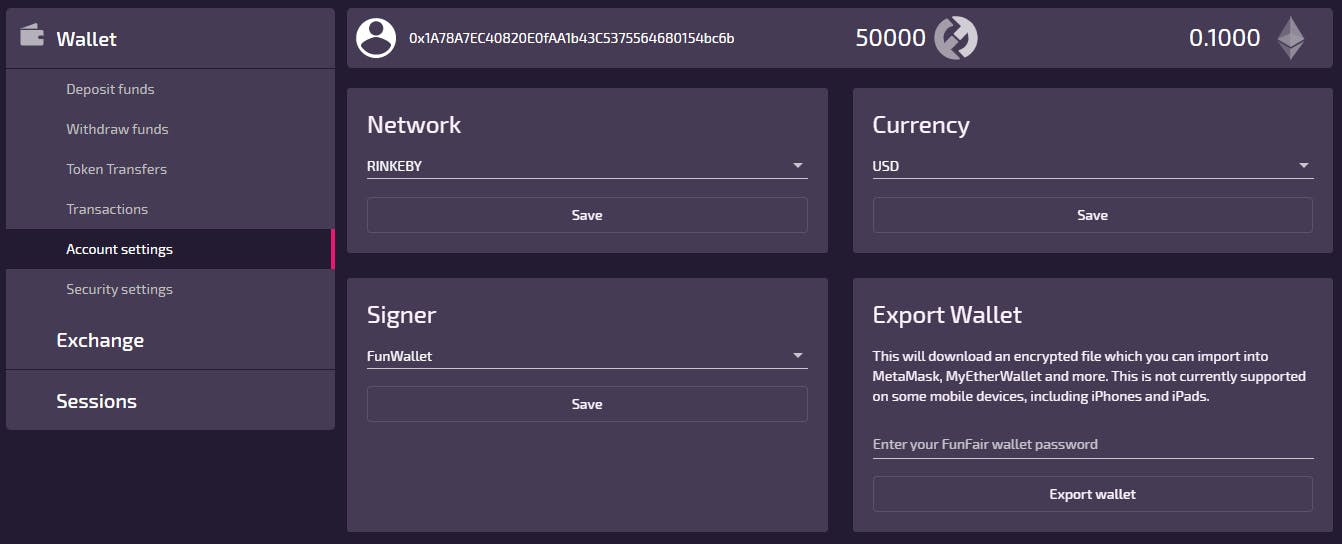Click the Ethereum diamond icon
This screenshot has width=1342, height=544.
point(1290,38)
